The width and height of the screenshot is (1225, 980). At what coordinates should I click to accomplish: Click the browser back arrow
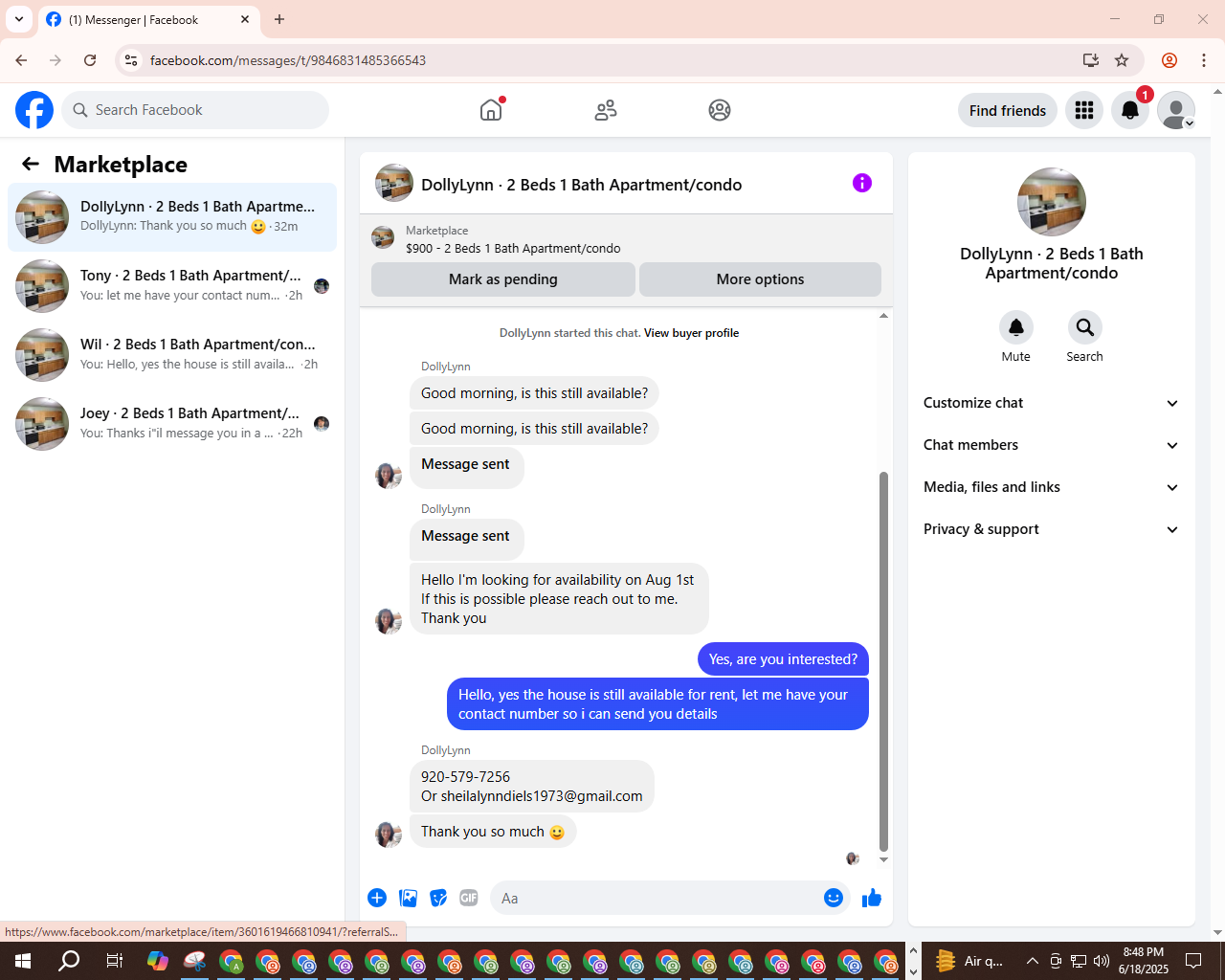(x=21, y=60)
